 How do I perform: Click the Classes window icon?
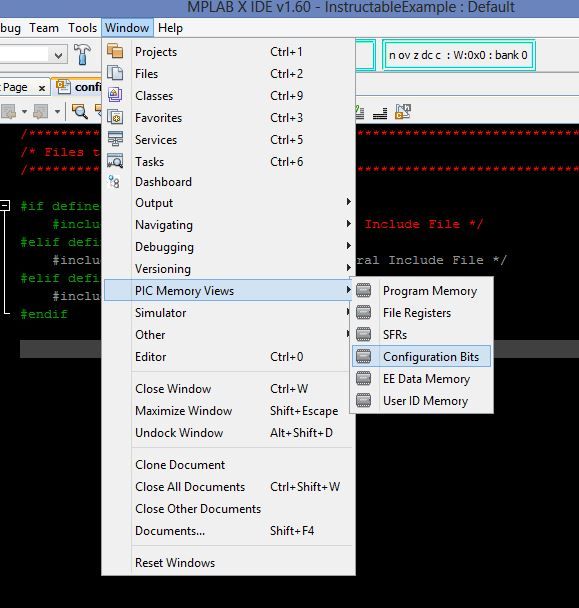tap(115, 95)
